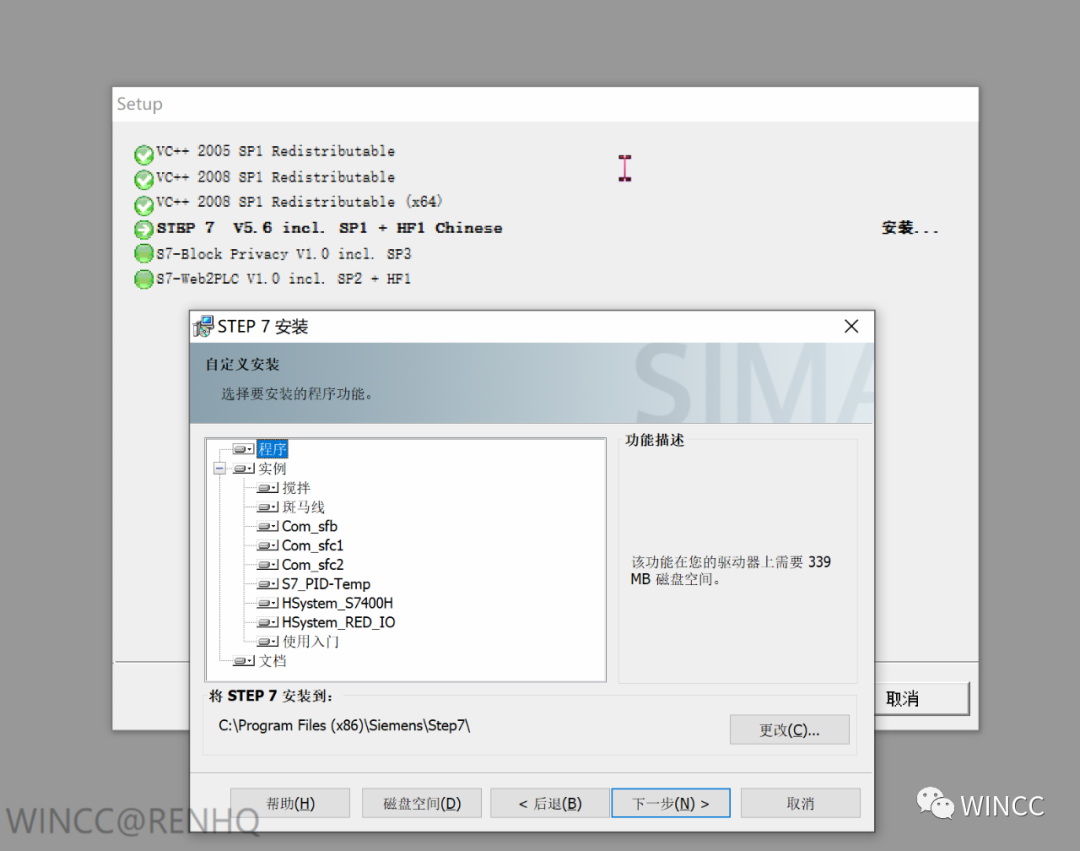Open 磁盘空间(D) disk space dialog
This screenshot has height=851, width=1080.
click(422, 803)
